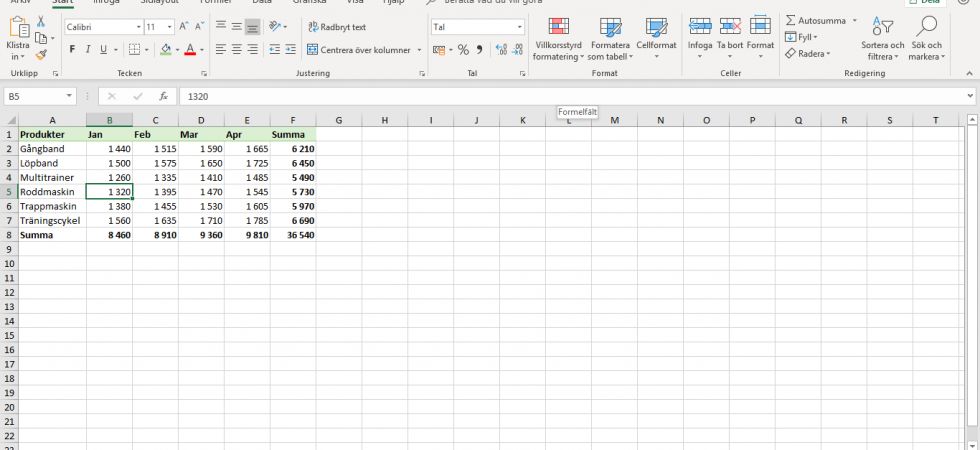980x450 pixels.
Task: Click the Cut scissors icon
Action: (41, 21)
